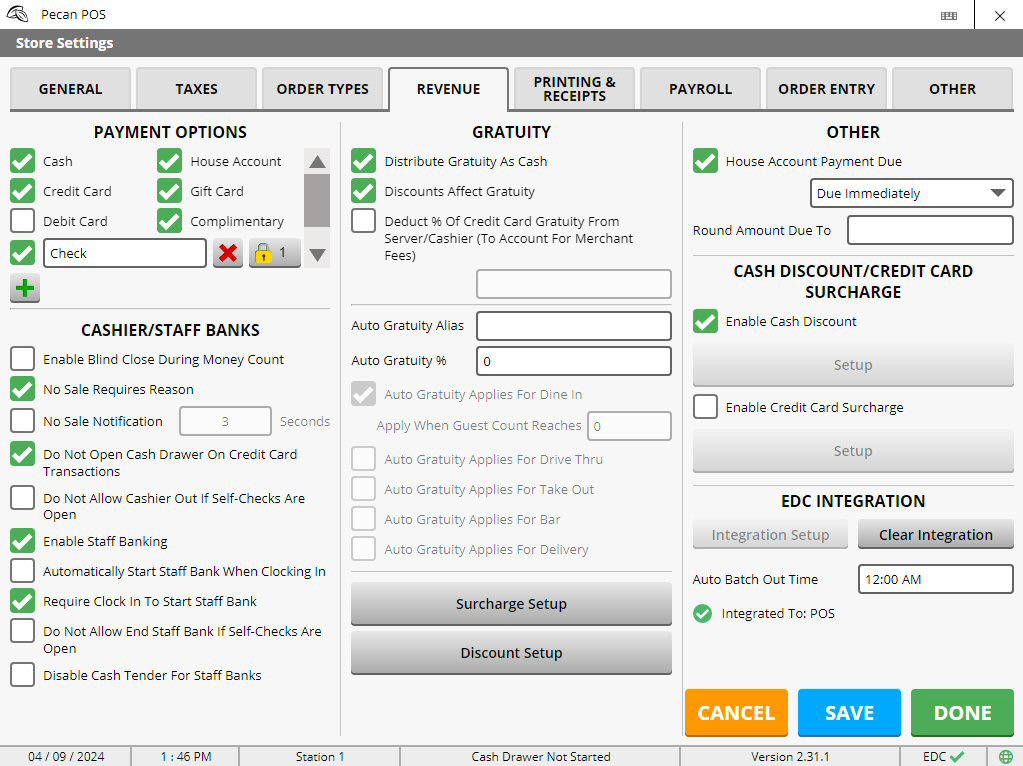Click the Check payment name field
The width and height of the screenshot is (1023, 766).
point(125,253)
